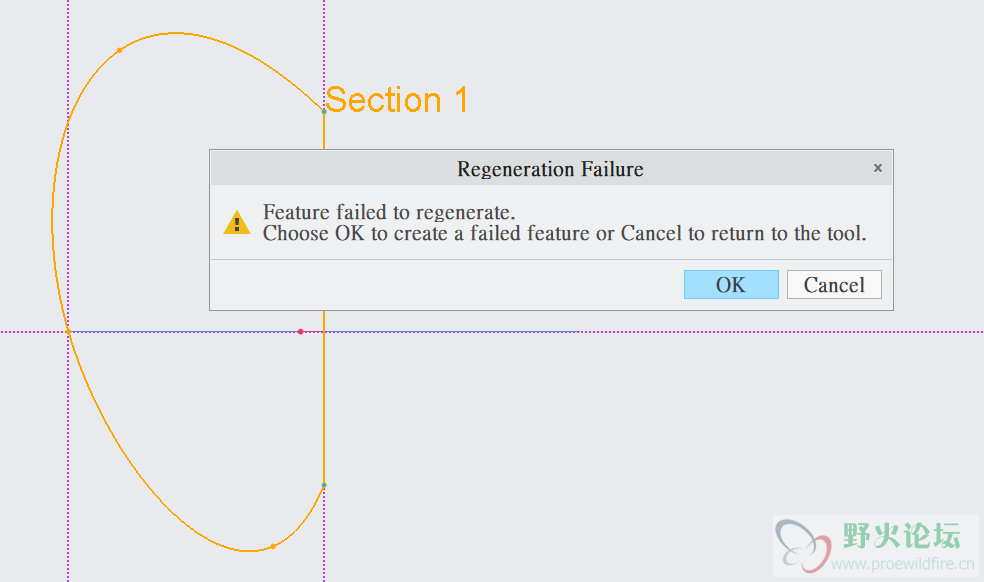The width and height of the screenshot is (984, 582).
Task: Pick the orange spline point near curve bottom
Action: tap(272, 546)
